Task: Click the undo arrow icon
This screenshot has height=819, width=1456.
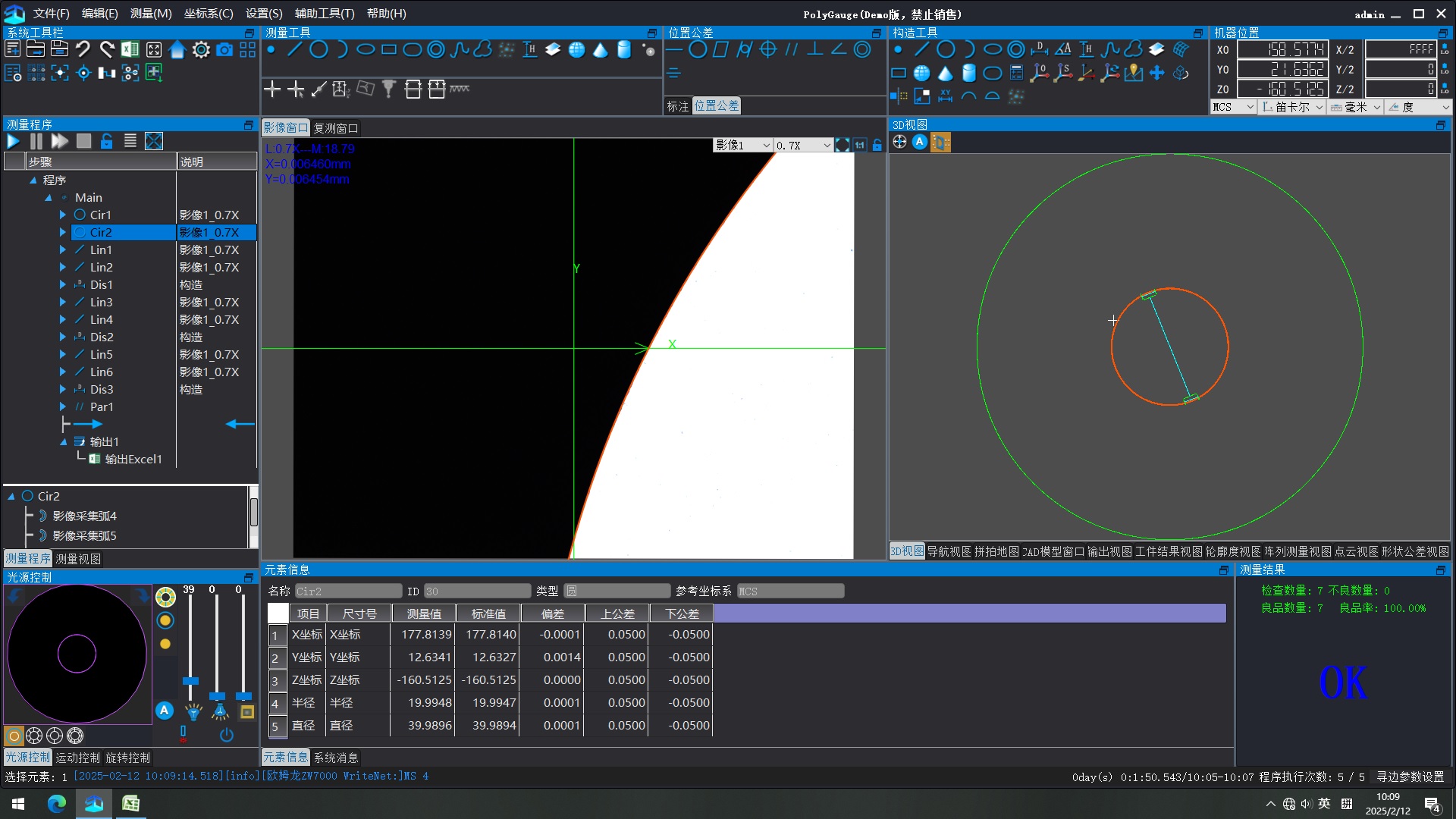Action: [83, 50]
